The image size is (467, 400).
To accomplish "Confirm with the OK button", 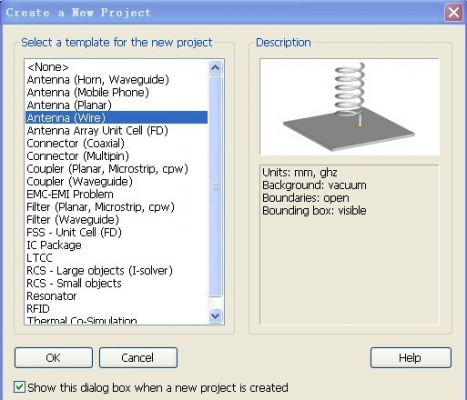I will click(53, 358).
